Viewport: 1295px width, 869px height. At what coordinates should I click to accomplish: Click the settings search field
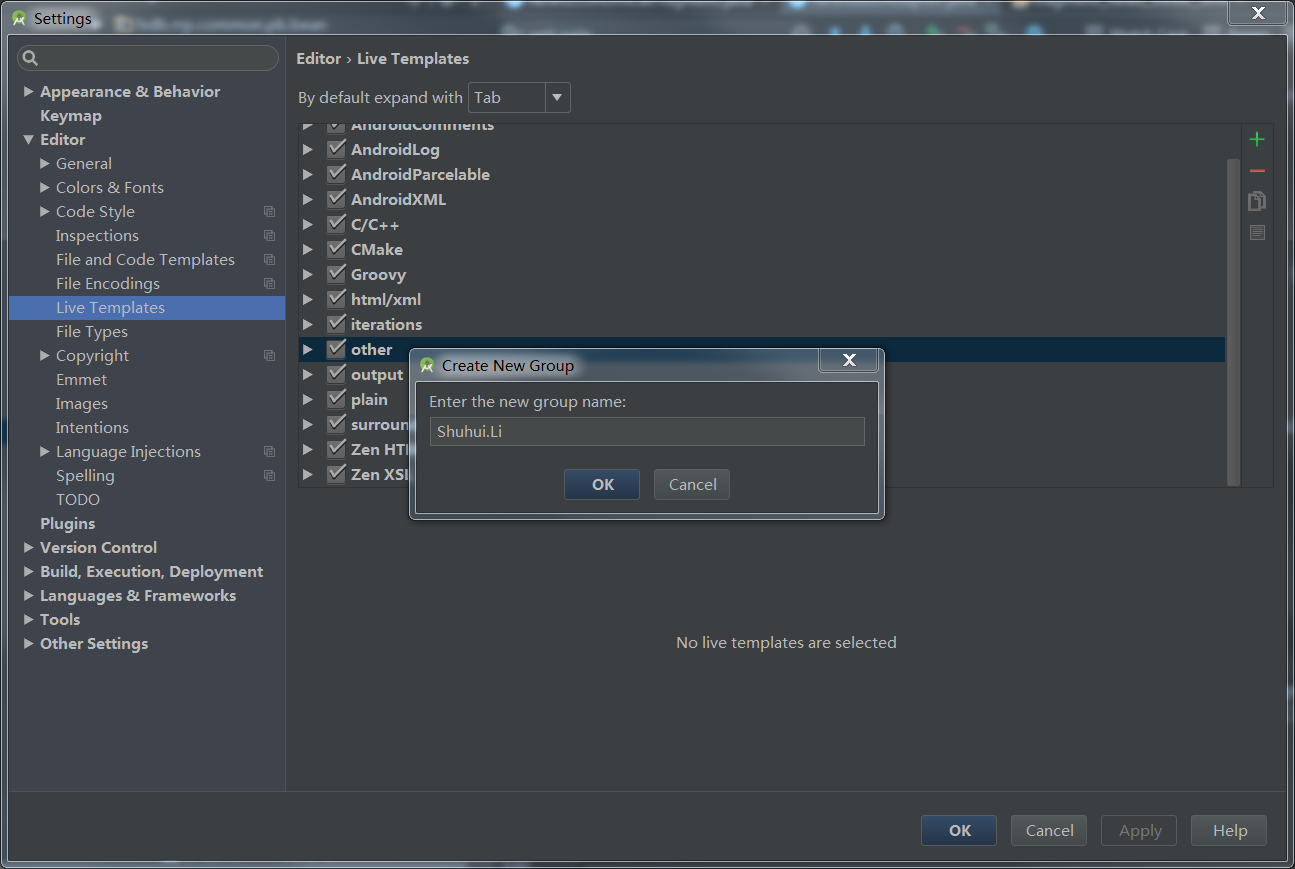[148, 58]
